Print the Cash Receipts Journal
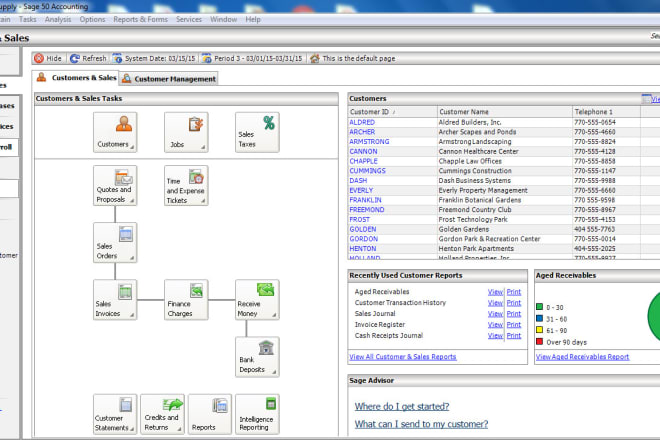Screen dimensions: 660x440 (514, 336)
